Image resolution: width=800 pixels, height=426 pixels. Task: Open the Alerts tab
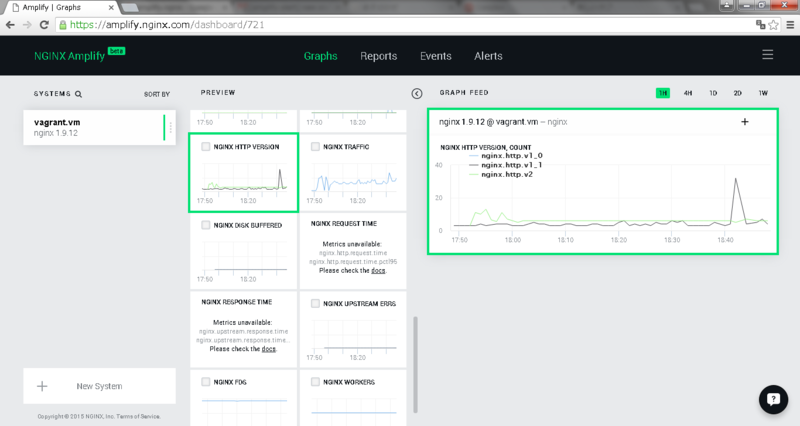(488, 56)
